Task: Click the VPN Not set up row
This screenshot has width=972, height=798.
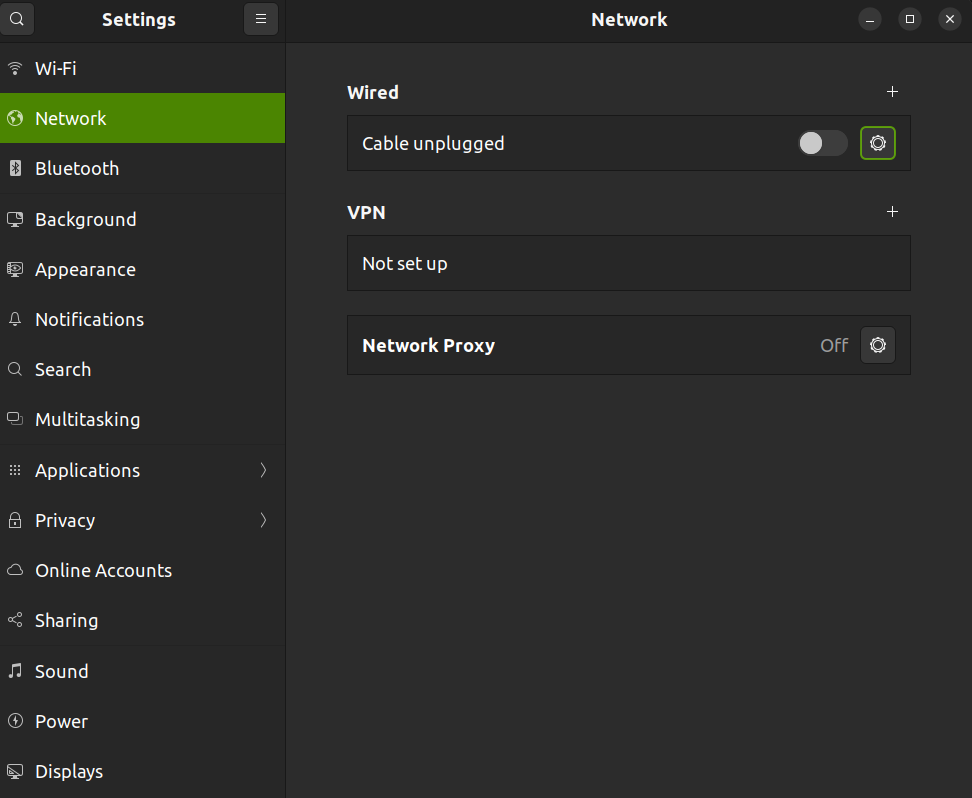Action: [x=629, y=264]
